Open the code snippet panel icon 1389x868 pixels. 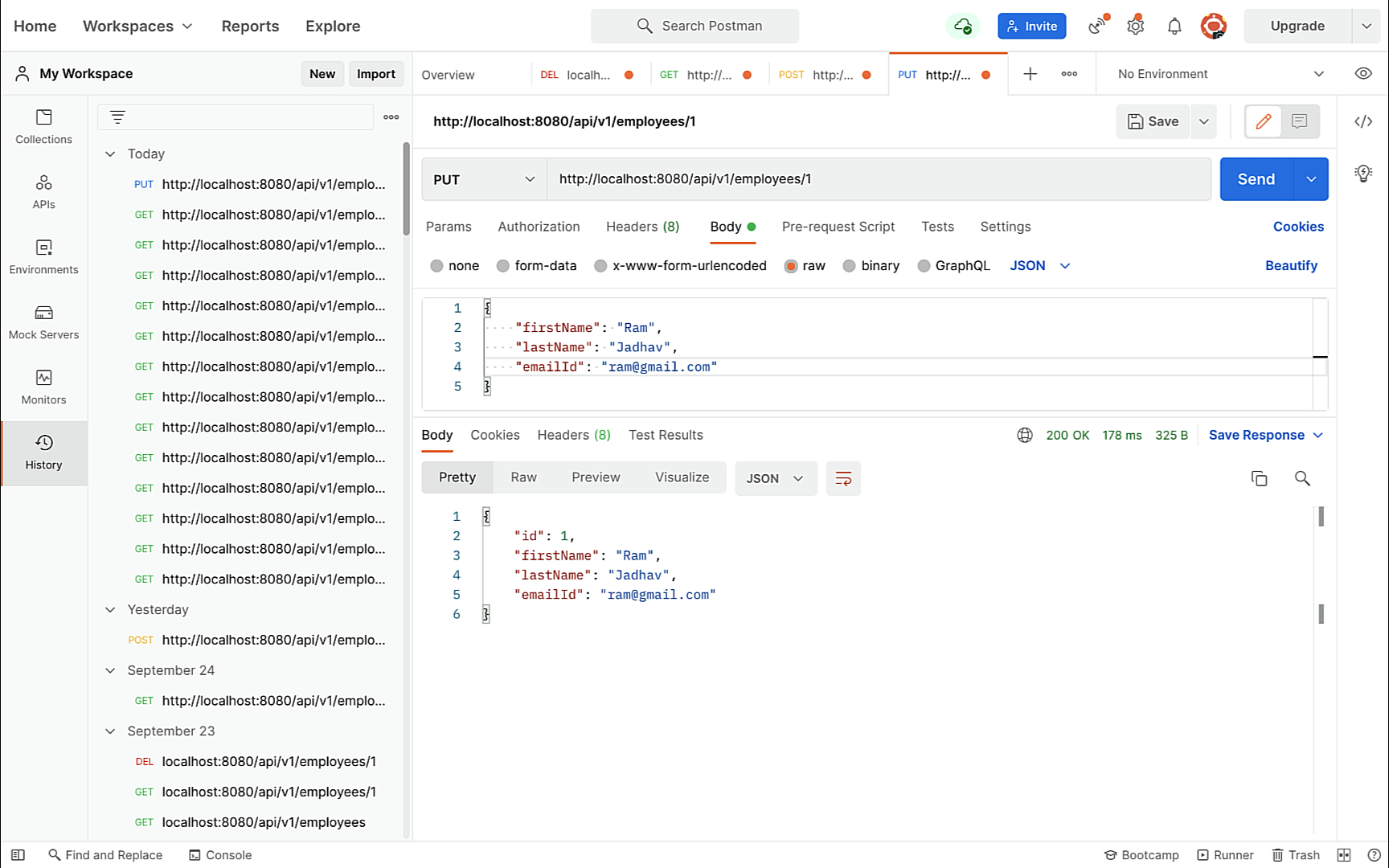pyautogui.click(x=1363, y=121)
